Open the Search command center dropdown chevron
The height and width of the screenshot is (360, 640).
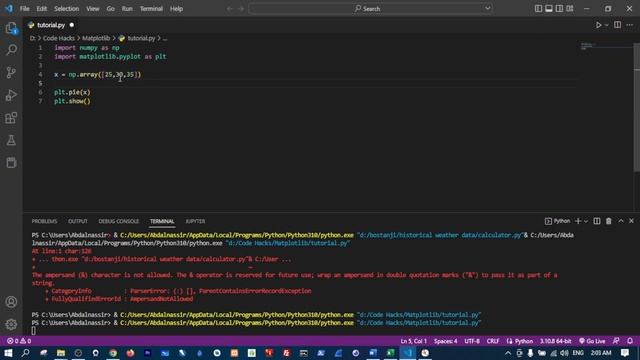pos(487,8)
